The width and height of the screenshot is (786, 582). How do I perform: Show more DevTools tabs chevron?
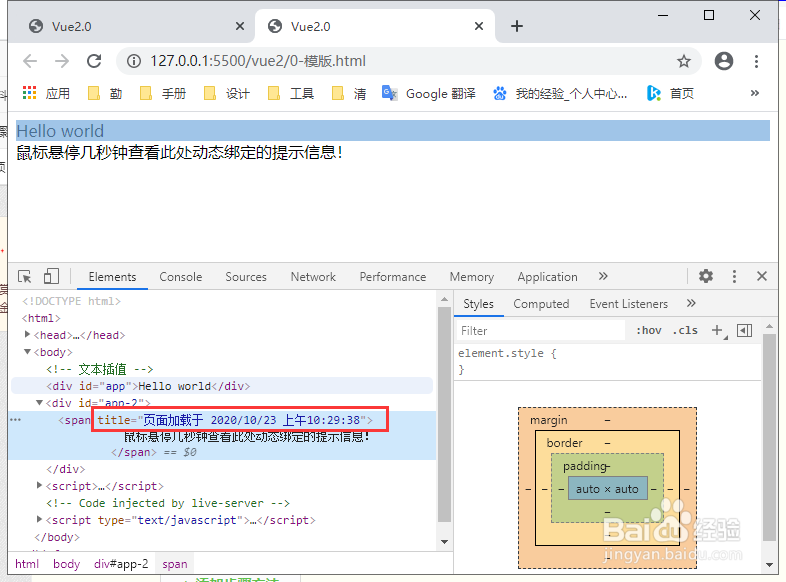pos(603,276)
